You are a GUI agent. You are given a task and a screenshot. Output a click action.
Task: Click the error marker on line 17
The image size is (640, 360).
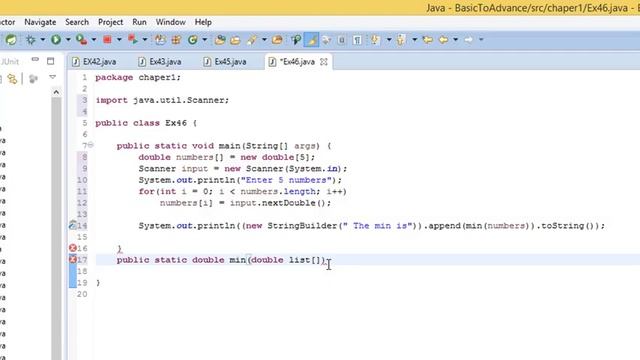point(73,259)
